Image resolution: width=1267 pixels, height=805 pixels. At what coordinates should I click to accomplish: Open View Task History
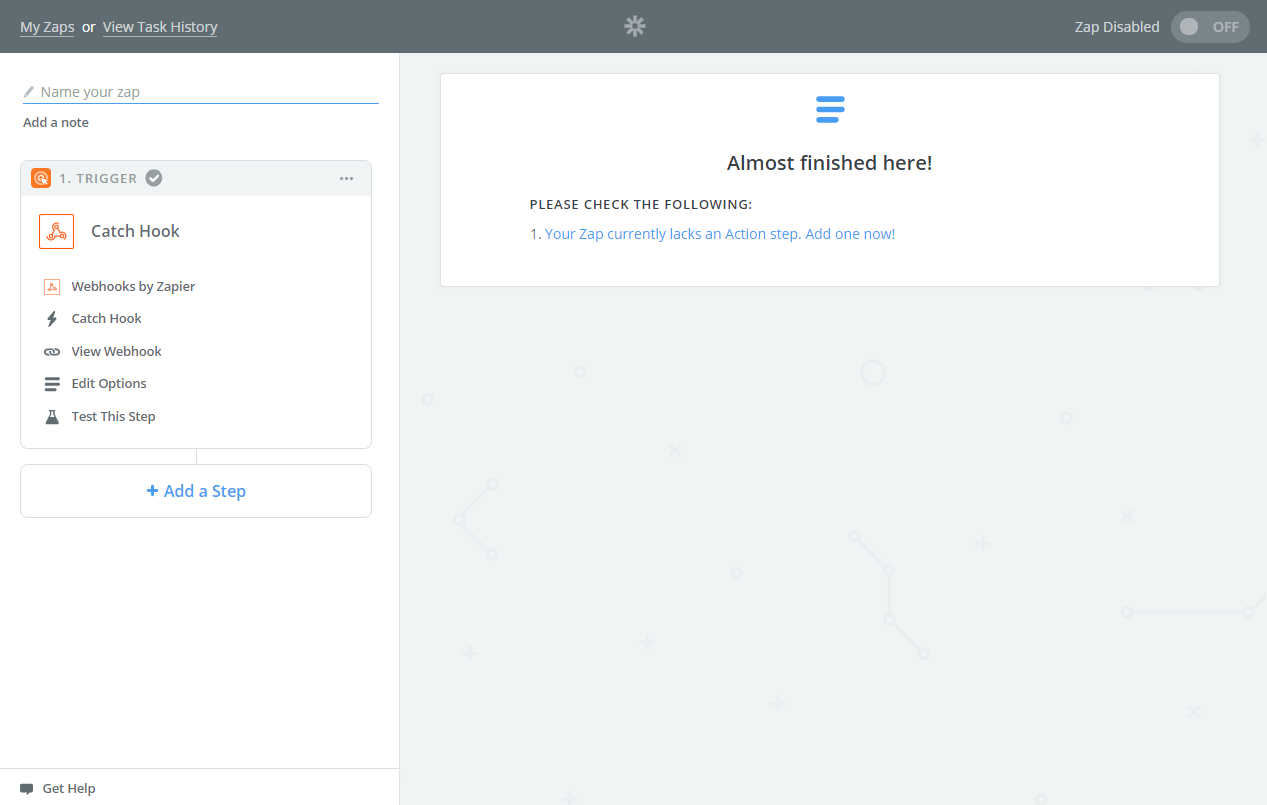(x=159, y=27)
